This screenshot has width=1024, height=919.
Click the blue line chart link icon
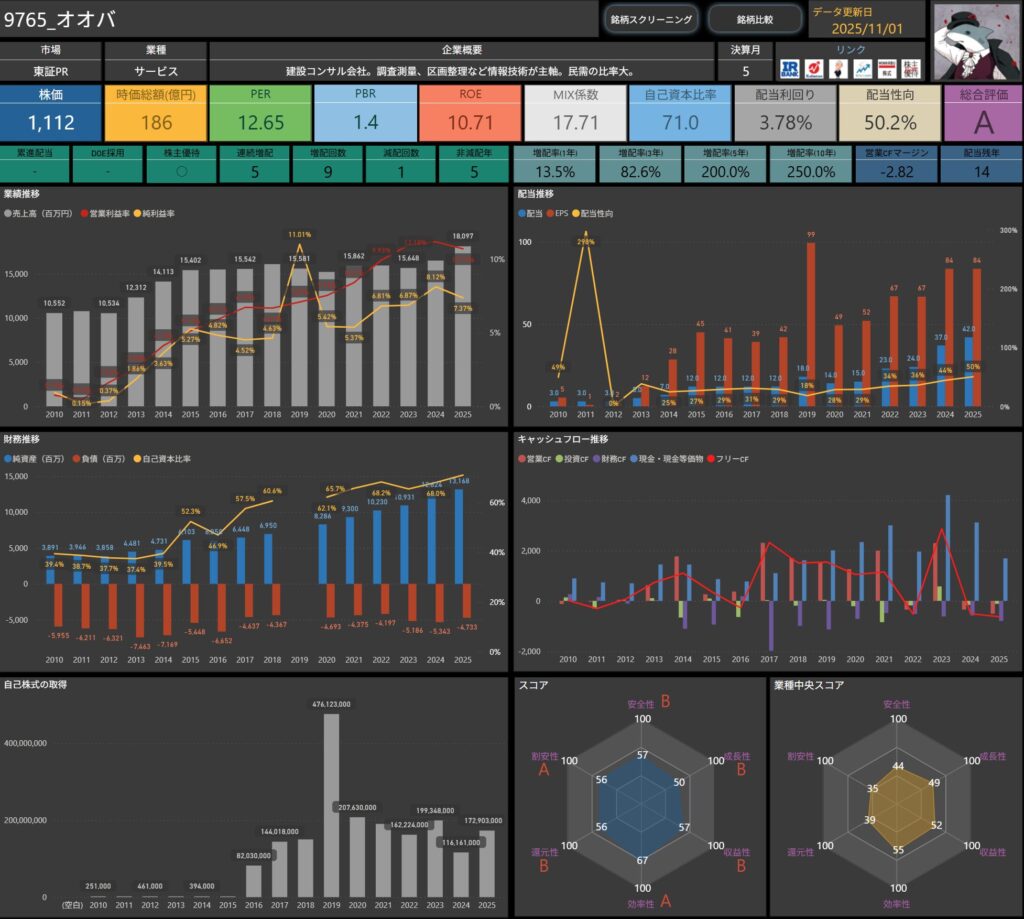coord(862,68)
